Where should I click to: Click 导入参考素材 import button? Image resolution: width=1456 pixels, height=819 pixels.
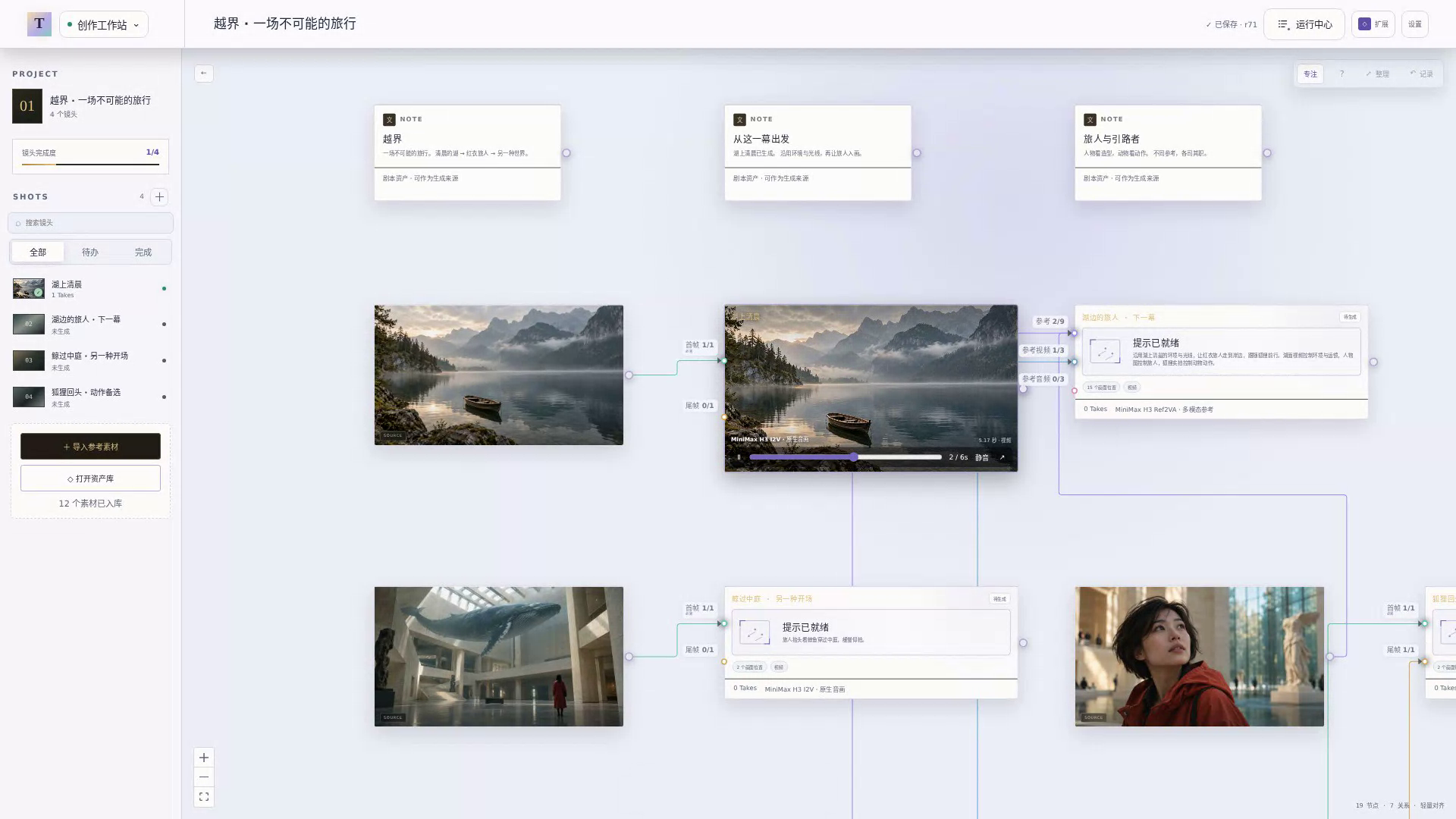(x=90, y=447)
